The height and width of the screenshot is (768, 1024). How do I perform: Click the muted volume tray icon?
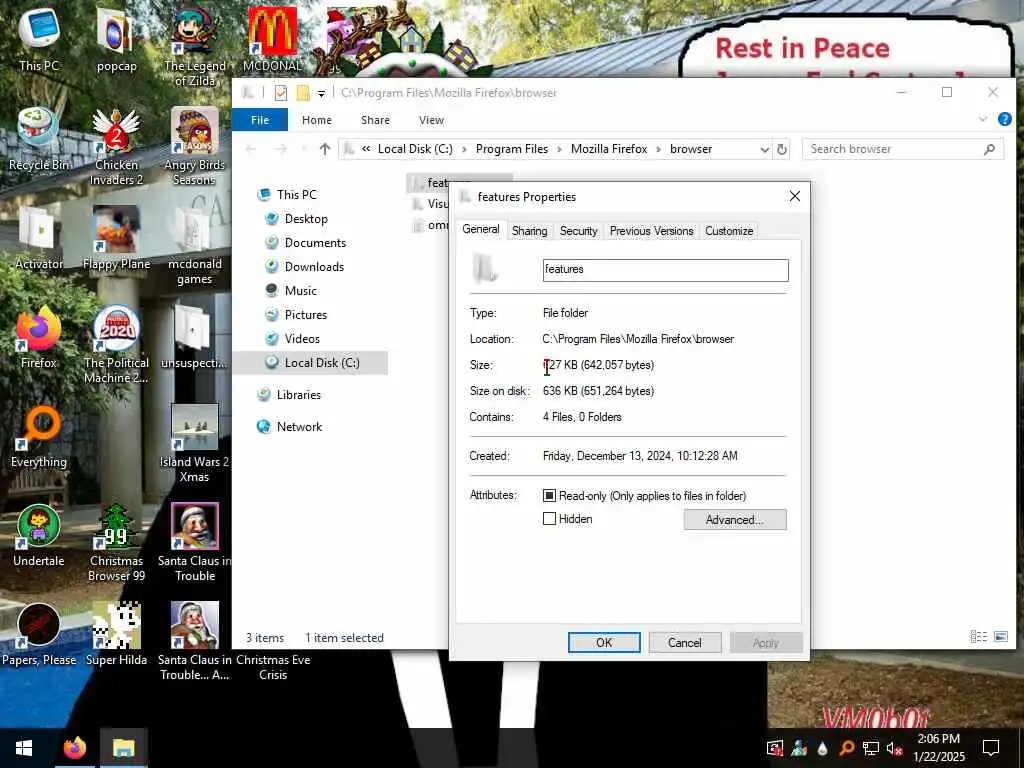coord(894,748)
